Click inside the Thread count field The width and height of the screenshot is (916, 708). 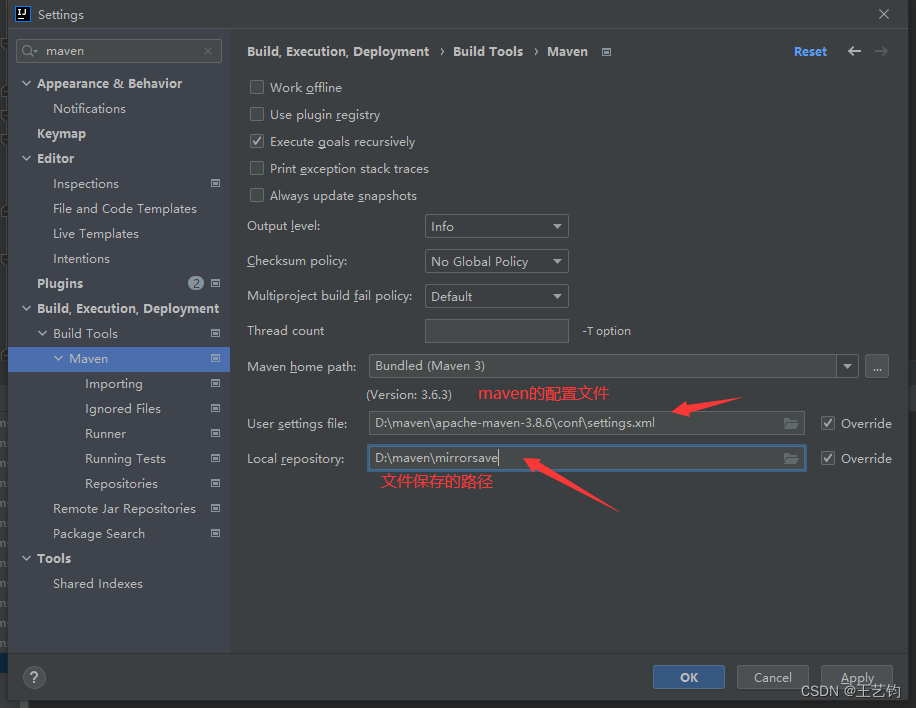pos(496,330)
